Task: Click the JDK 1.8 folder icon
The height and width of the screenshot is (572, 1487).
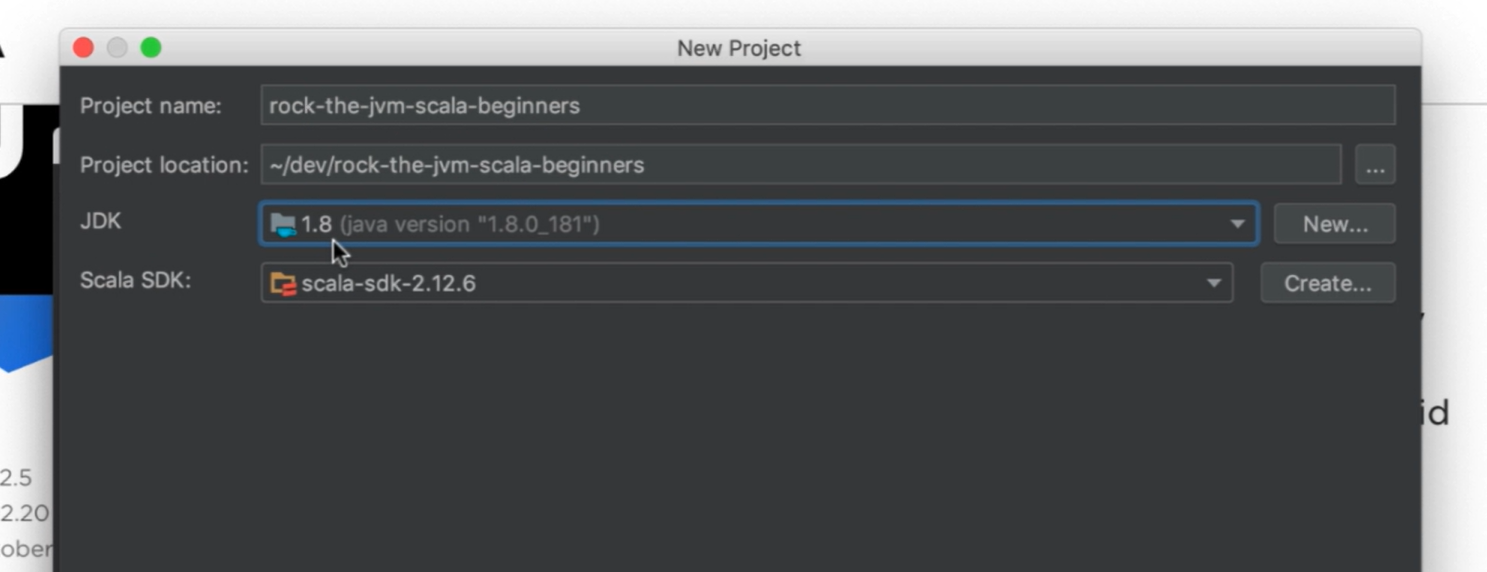Action: click(x=283, y=224)
